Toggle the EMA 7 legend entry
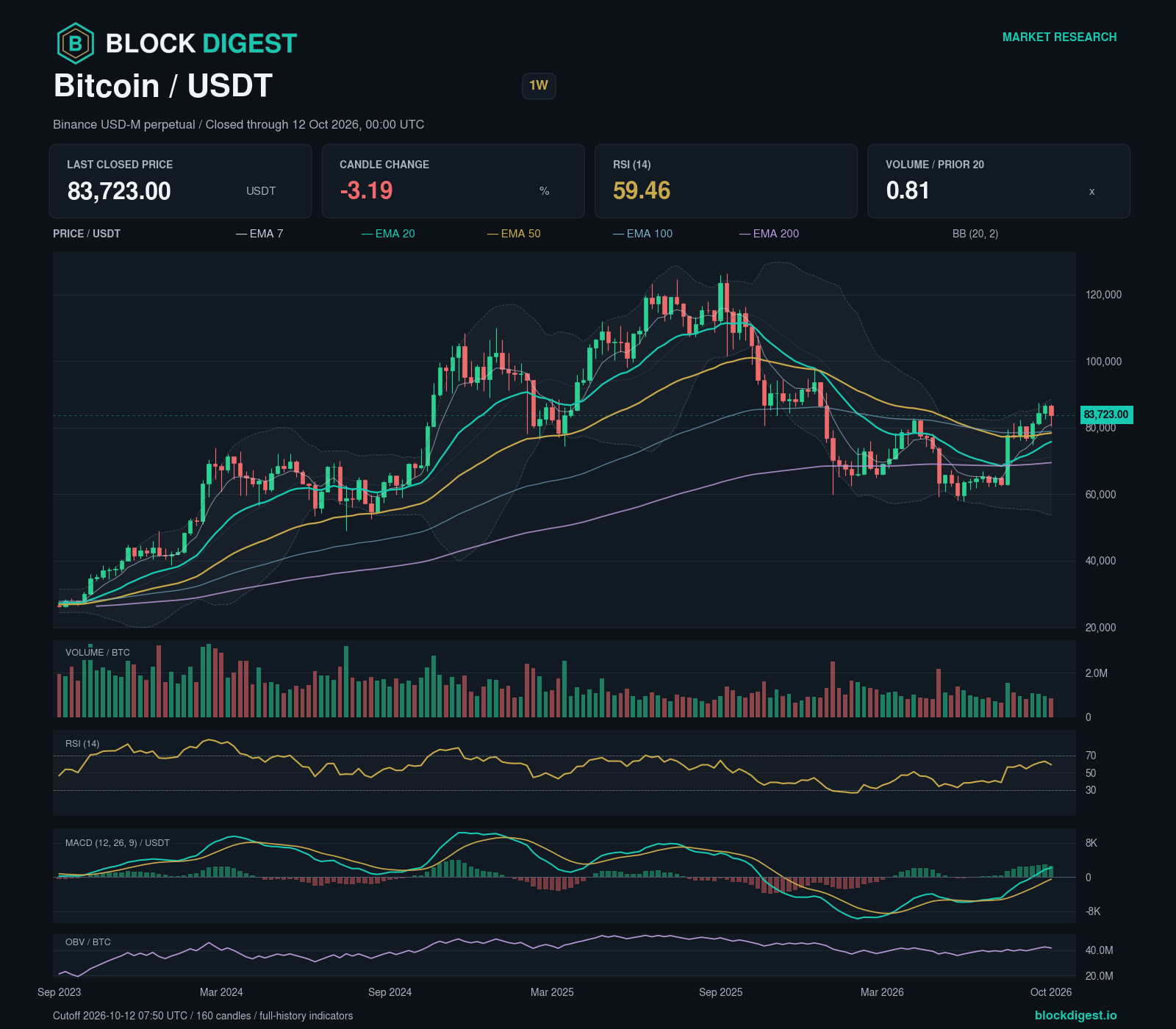The width and height of the screenshot is (1176, 1029). (x=259, y=234)
